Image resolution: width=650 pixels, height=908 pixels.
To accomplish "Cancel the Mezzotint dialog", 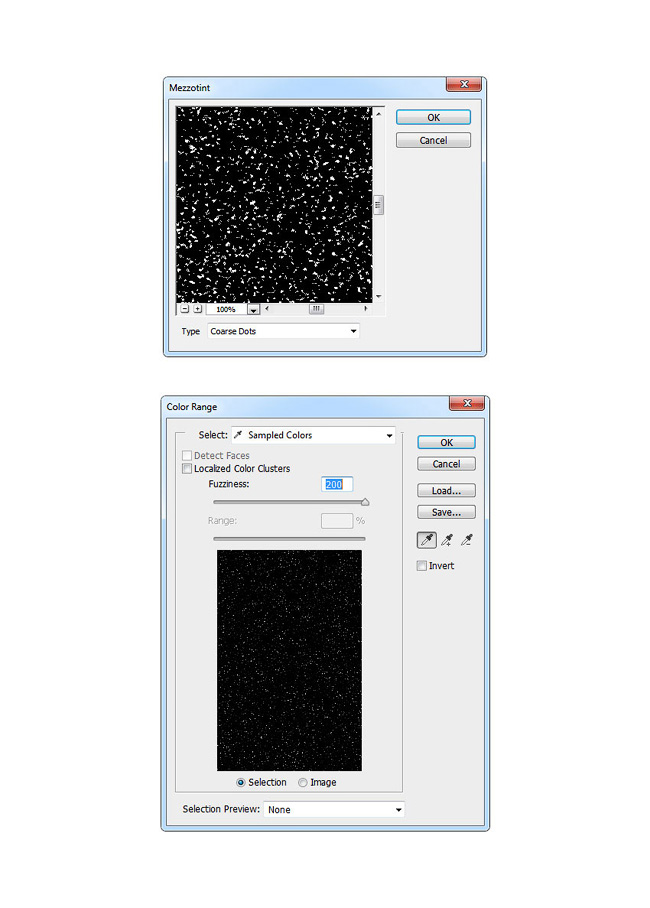I will pos(433,140).
